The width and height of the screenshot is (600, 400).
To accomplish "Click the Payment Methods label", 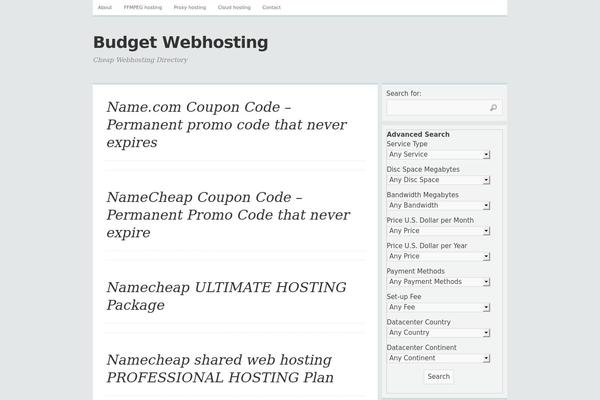I will [x=416, y=271].
